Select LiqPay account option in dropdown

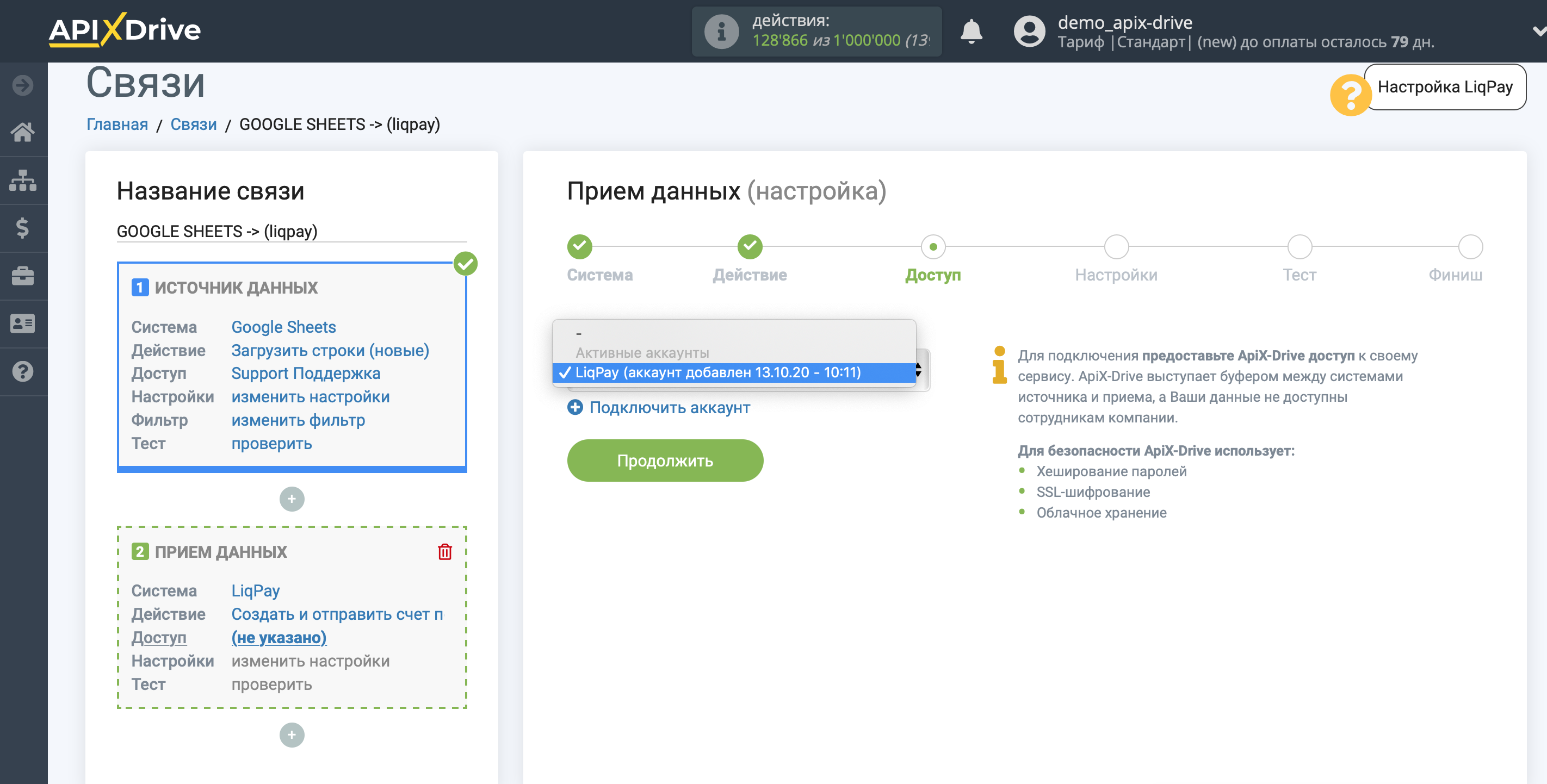[733, 372]
